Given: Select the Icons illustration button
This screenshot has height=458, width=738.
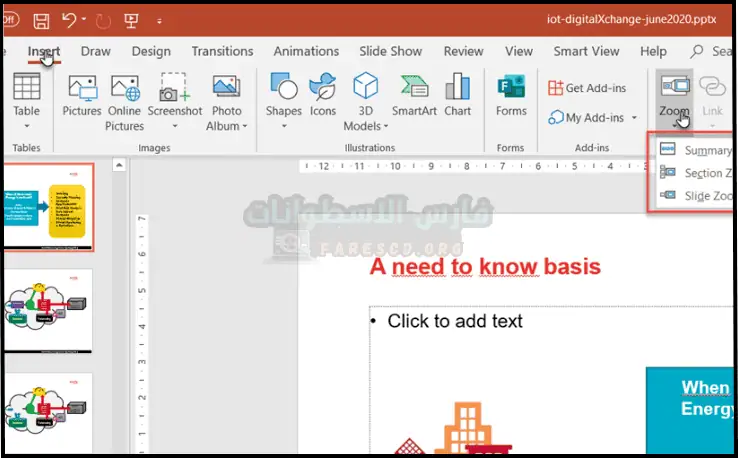Looking at the screenshot, I should [322, 100].
